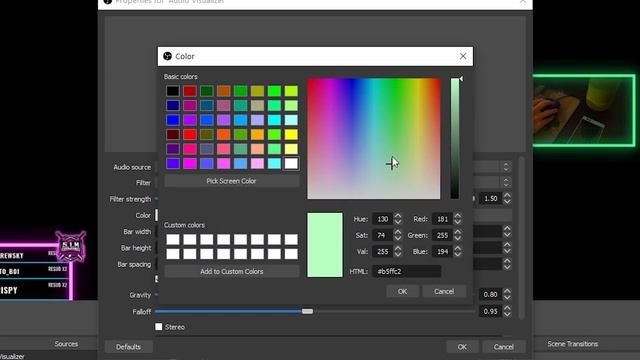Click the OBS logo in Color title bar
Viewport: 640px width, 360px height.
tap(167, 56)
